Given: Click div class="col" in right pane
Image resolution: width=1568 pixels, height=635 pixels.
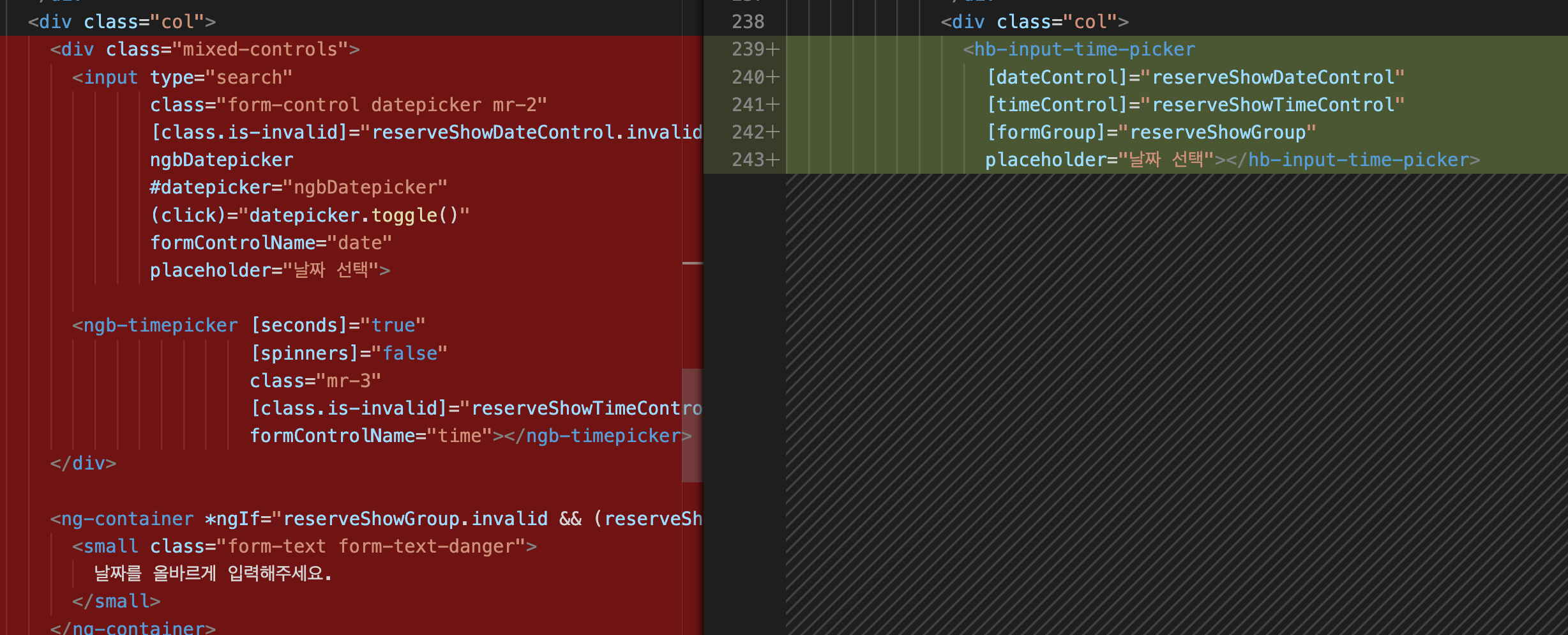Looking at the screenshot, I should (x=1034, y=22).
